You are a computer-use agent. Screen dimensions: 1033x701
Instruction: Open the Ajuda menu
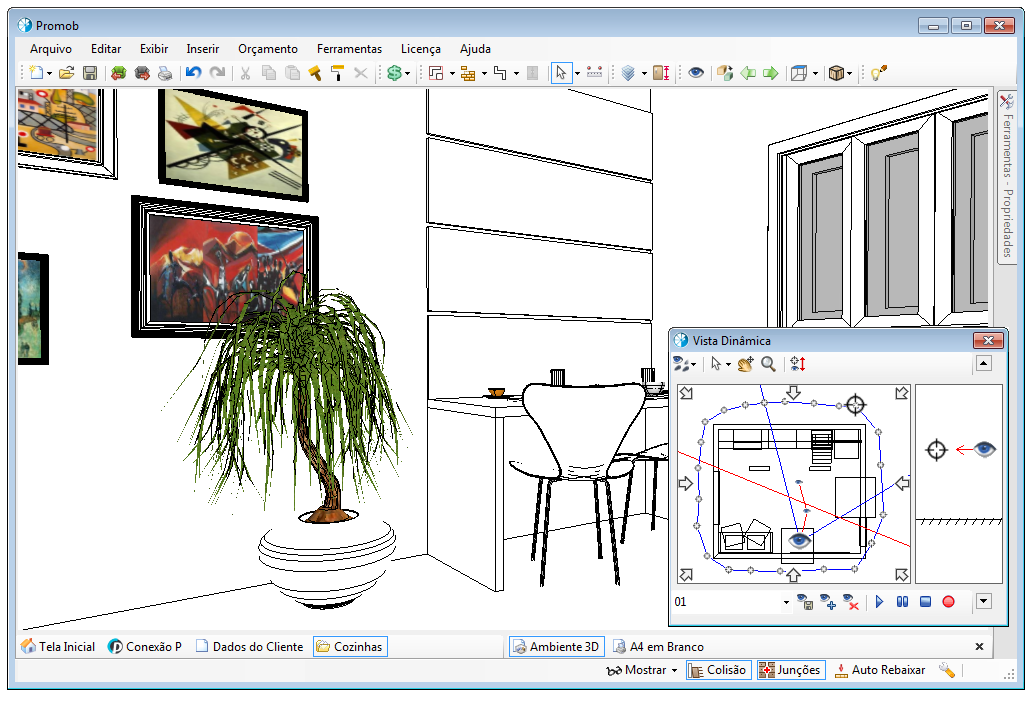(475, 49)
